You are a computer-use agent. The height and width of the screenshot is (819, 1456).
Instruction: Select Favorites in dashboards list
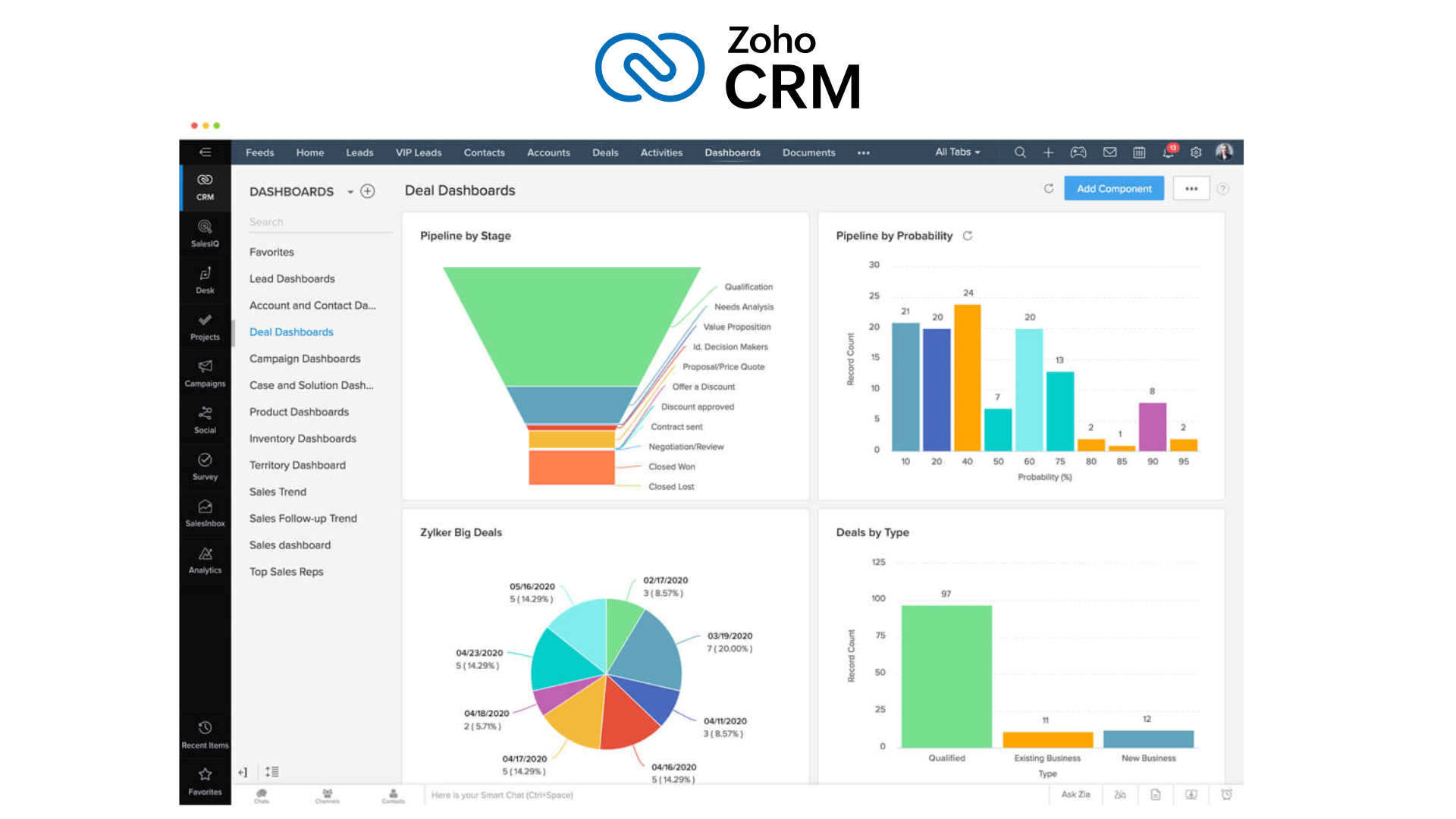pyautogui.click(x=271, y=253)
